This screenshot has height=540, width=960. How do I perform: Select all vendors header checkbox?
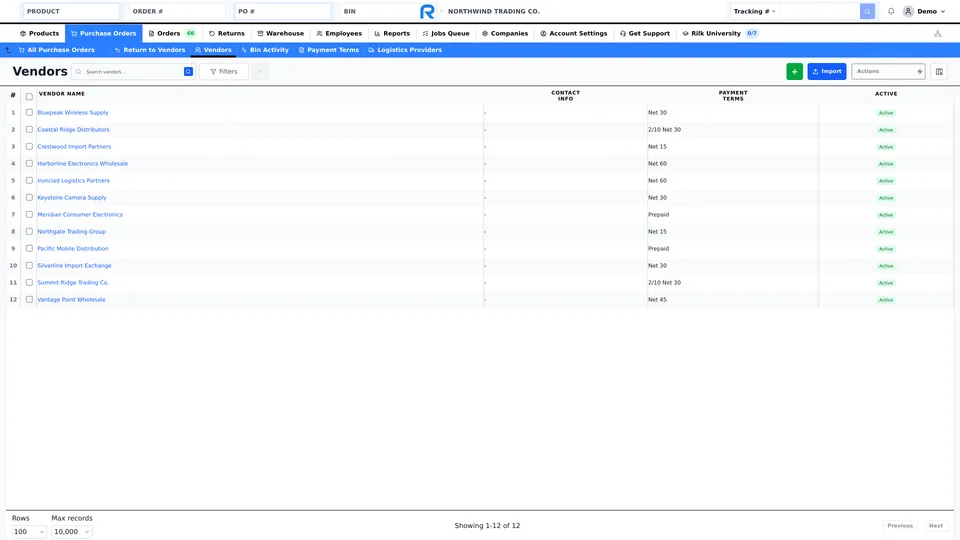coord(29,96)
